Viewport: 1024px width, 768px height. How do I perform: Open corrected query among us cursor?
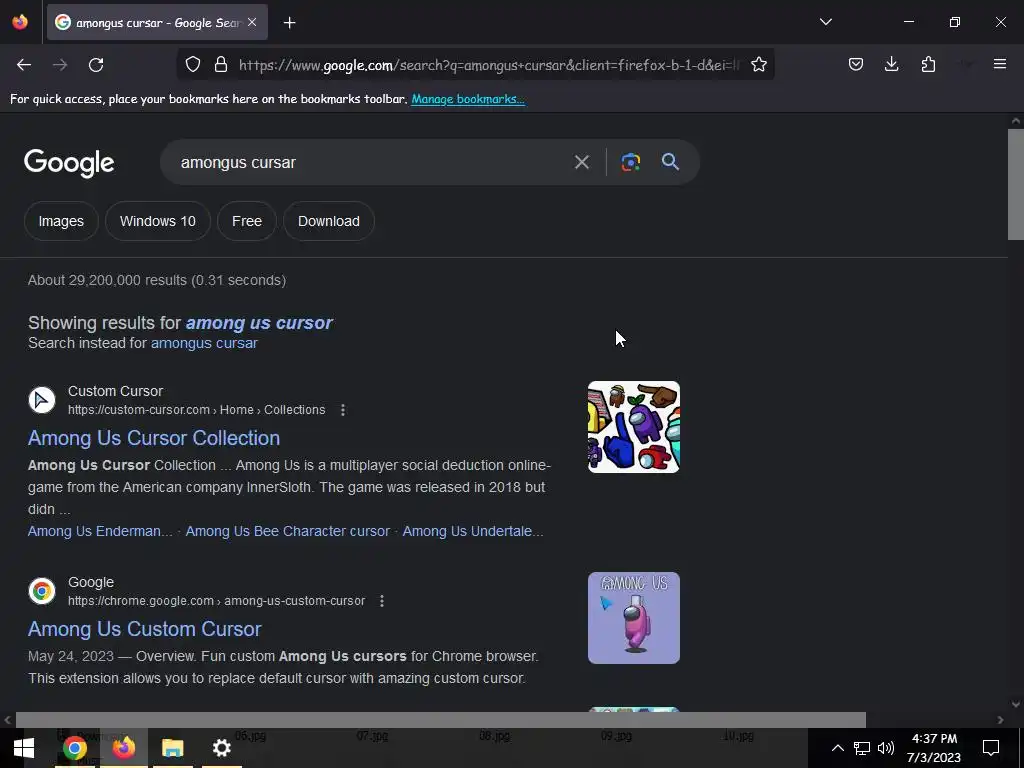(x=259, y=323)
